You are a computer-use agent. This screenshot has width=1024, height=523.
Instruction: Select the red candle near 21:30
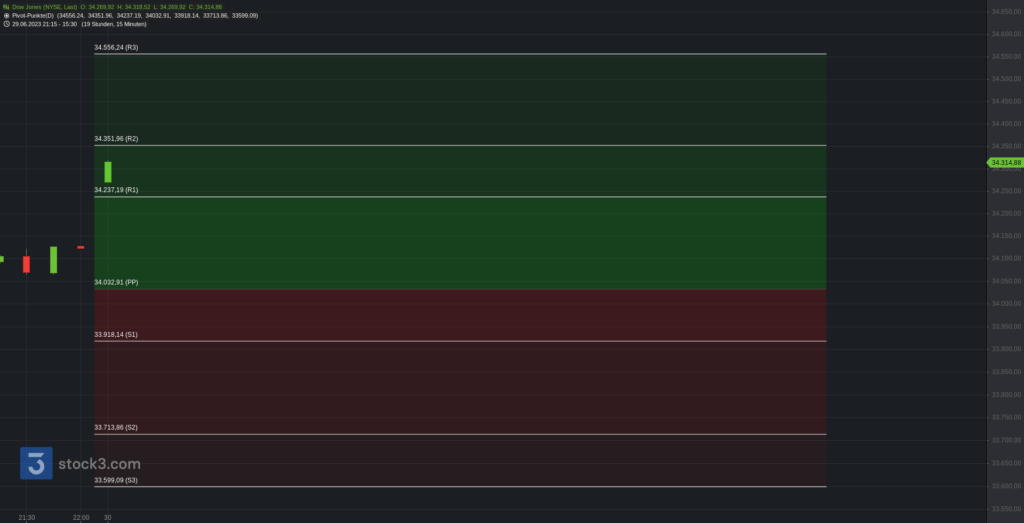[26, 264]
